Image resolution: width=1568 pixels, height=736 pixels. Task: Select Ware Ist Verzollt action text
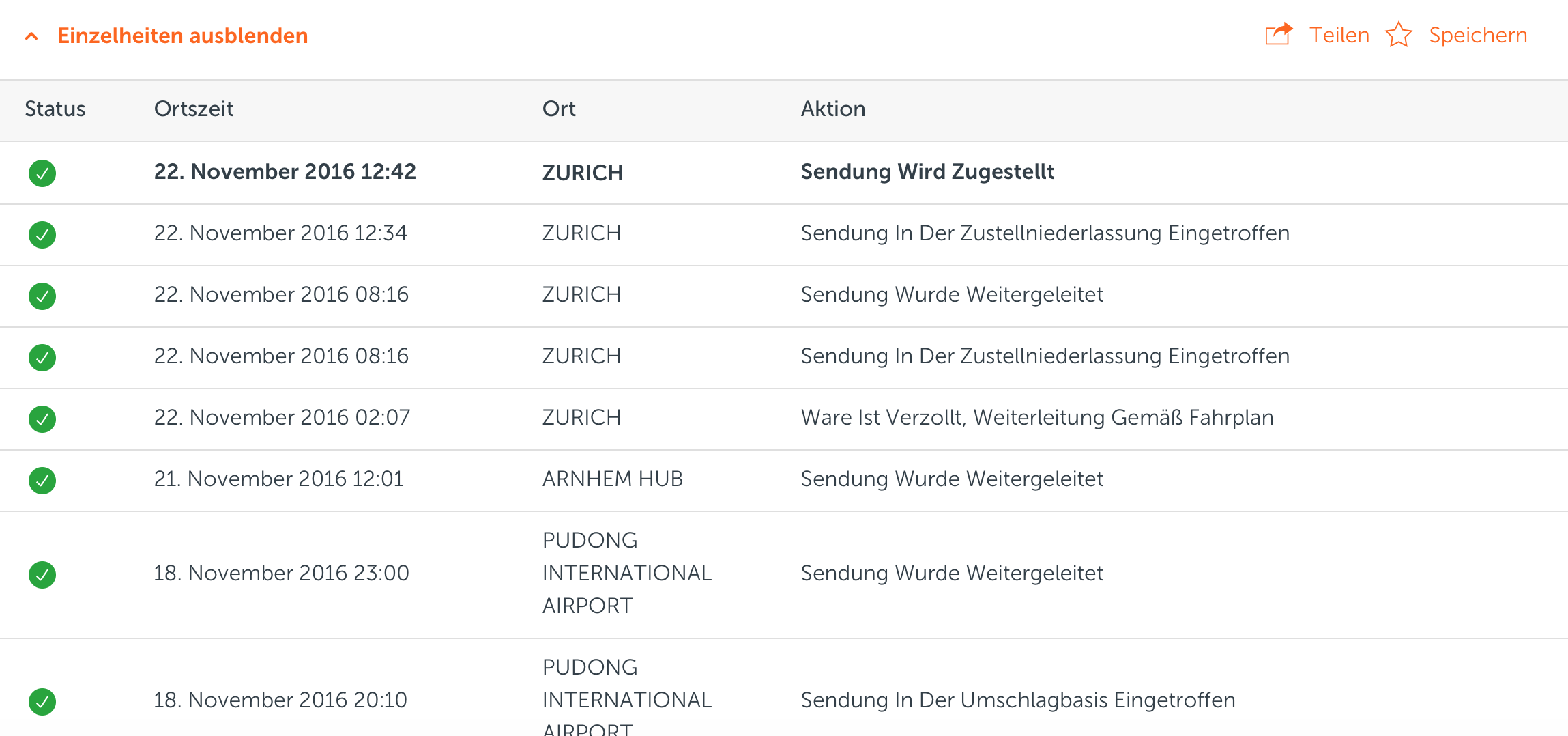(1036, 418)
